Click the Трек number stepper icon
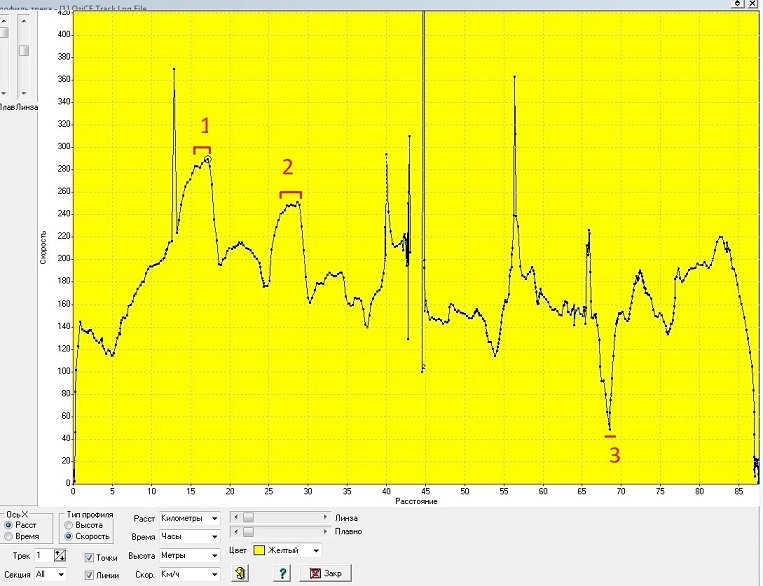Viewport: 763px width, 586px height. pos(60,555)
